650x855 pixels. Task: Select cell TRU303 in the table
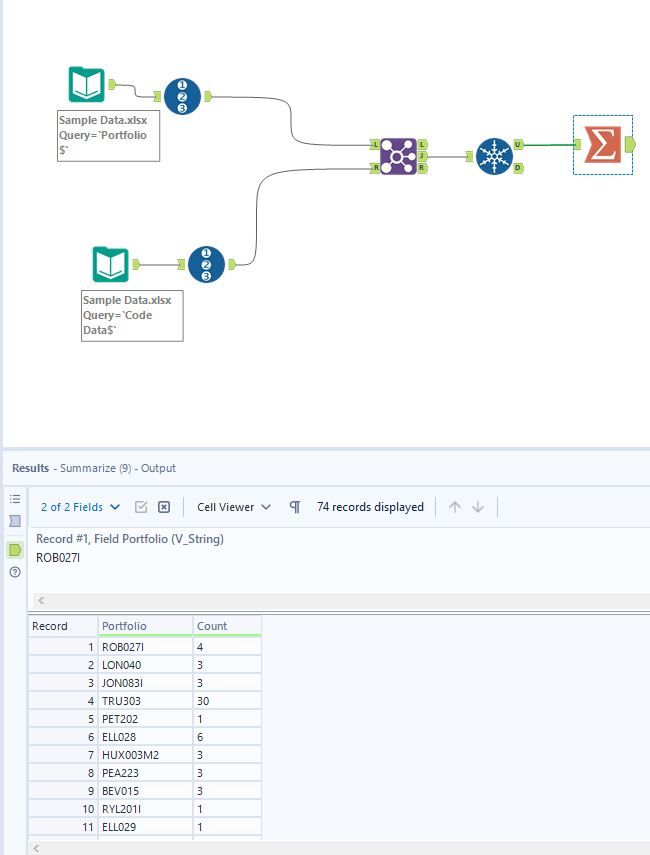click(145, 701)
